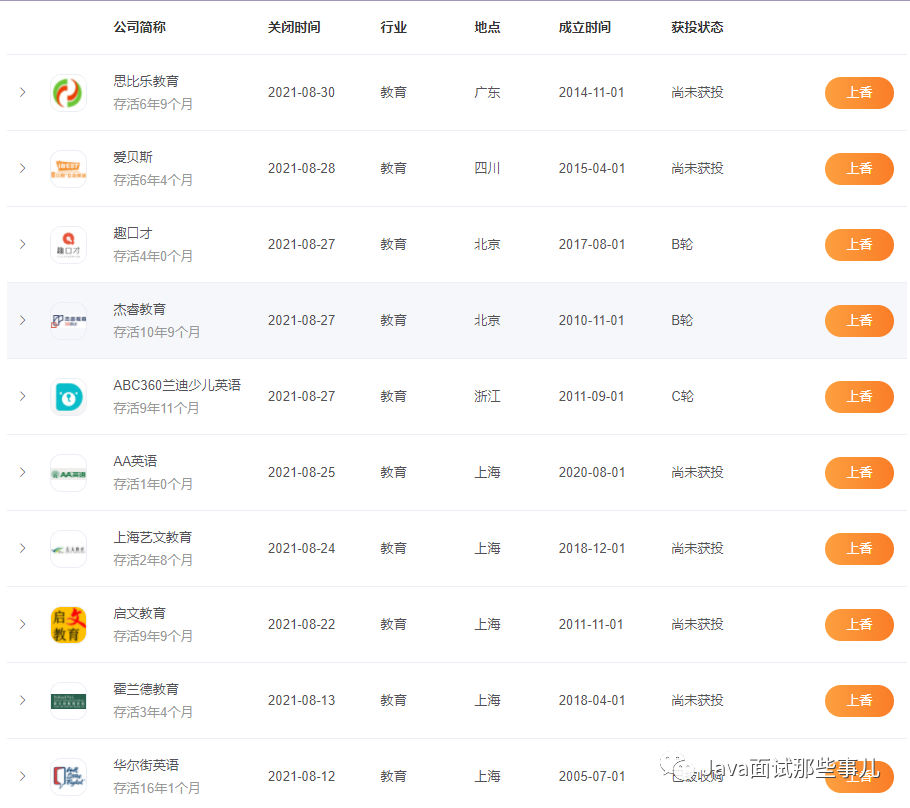Viewport: 910px width, 808px height.
Task: Click the 公司简称 column header
Action: [x=139, y=27]
